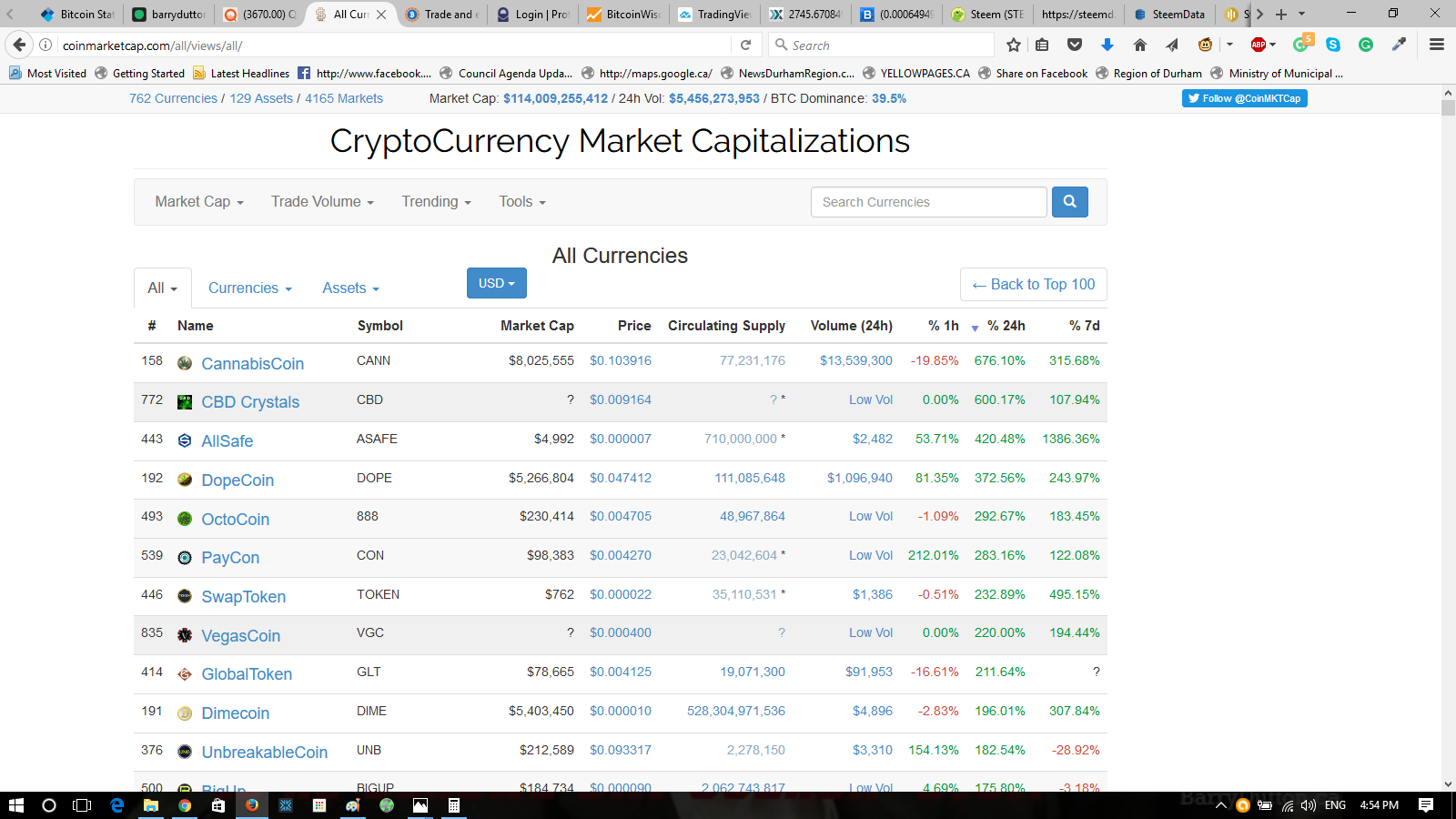1456x819 pixels.
Task: Open the 4165 Markets link
Action: click(344, 98)
